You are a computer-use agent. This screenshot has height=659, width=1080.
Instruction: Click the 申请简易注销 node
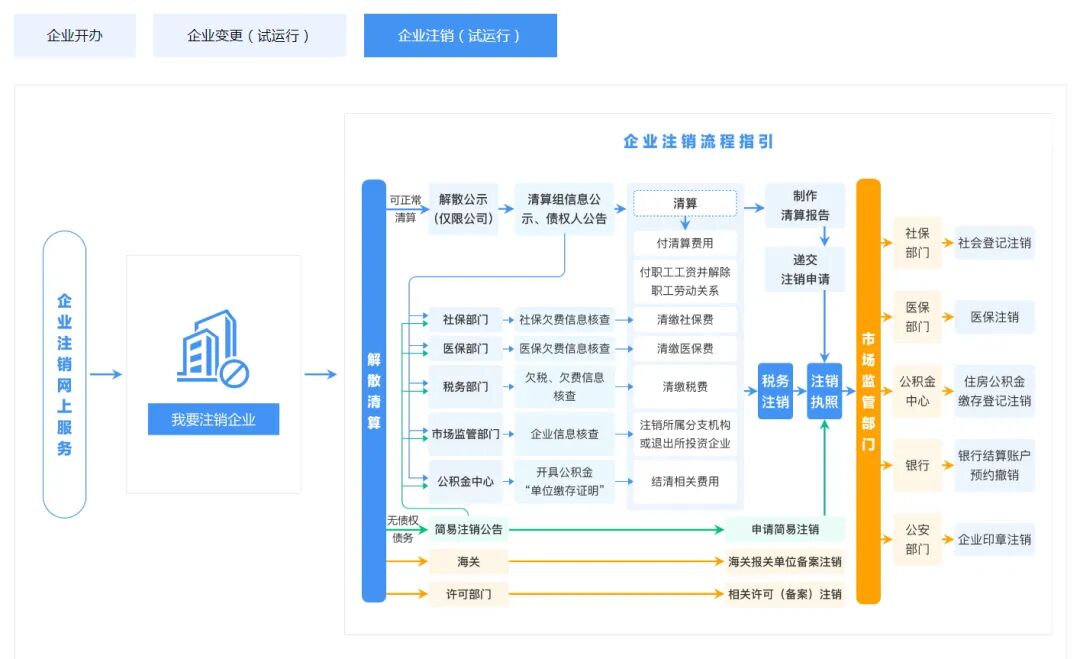pyautogui.click(x=784, y=528)
